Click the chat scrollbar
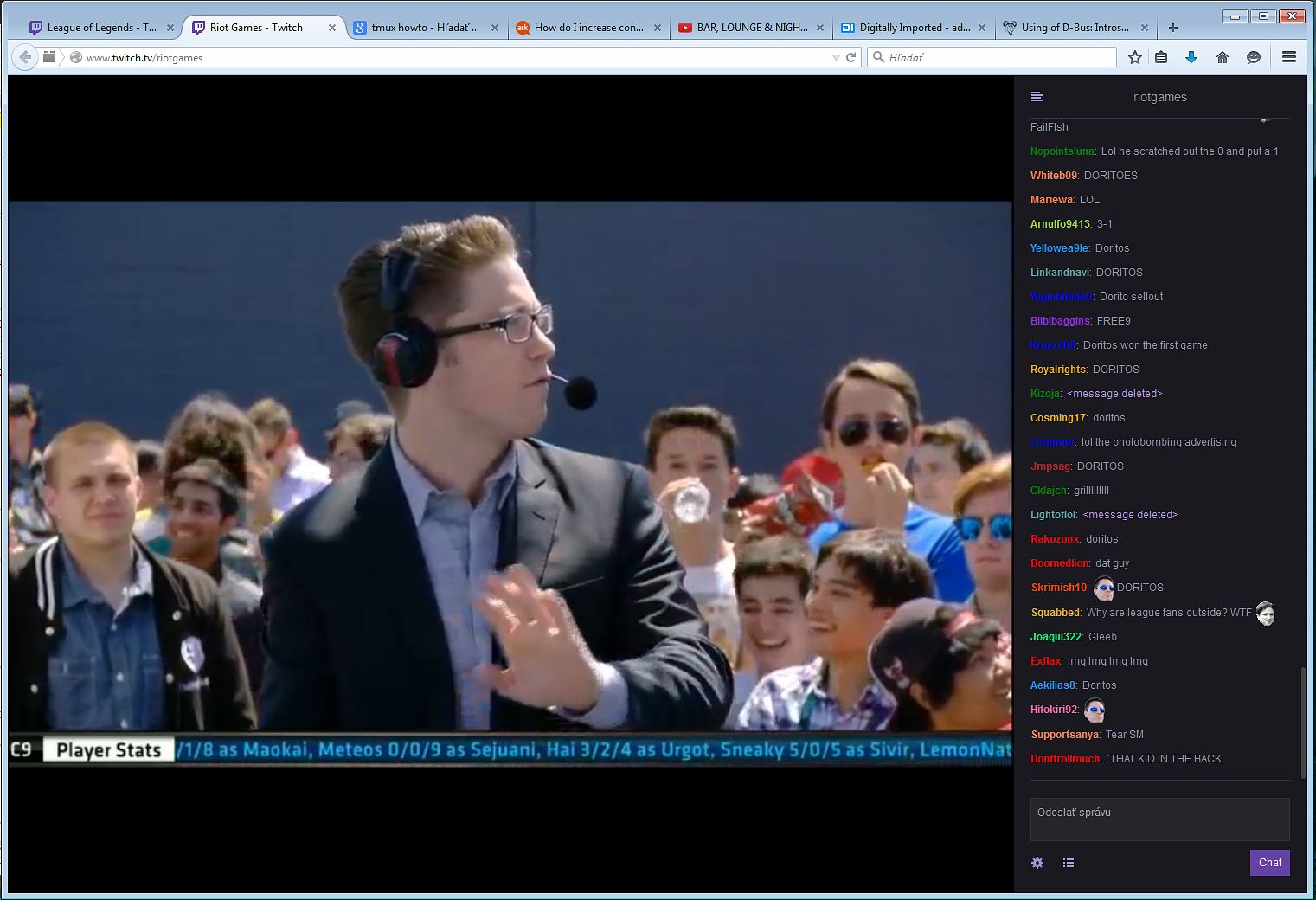This screenshot has height=900, width=1316. tap(1304, 723)
